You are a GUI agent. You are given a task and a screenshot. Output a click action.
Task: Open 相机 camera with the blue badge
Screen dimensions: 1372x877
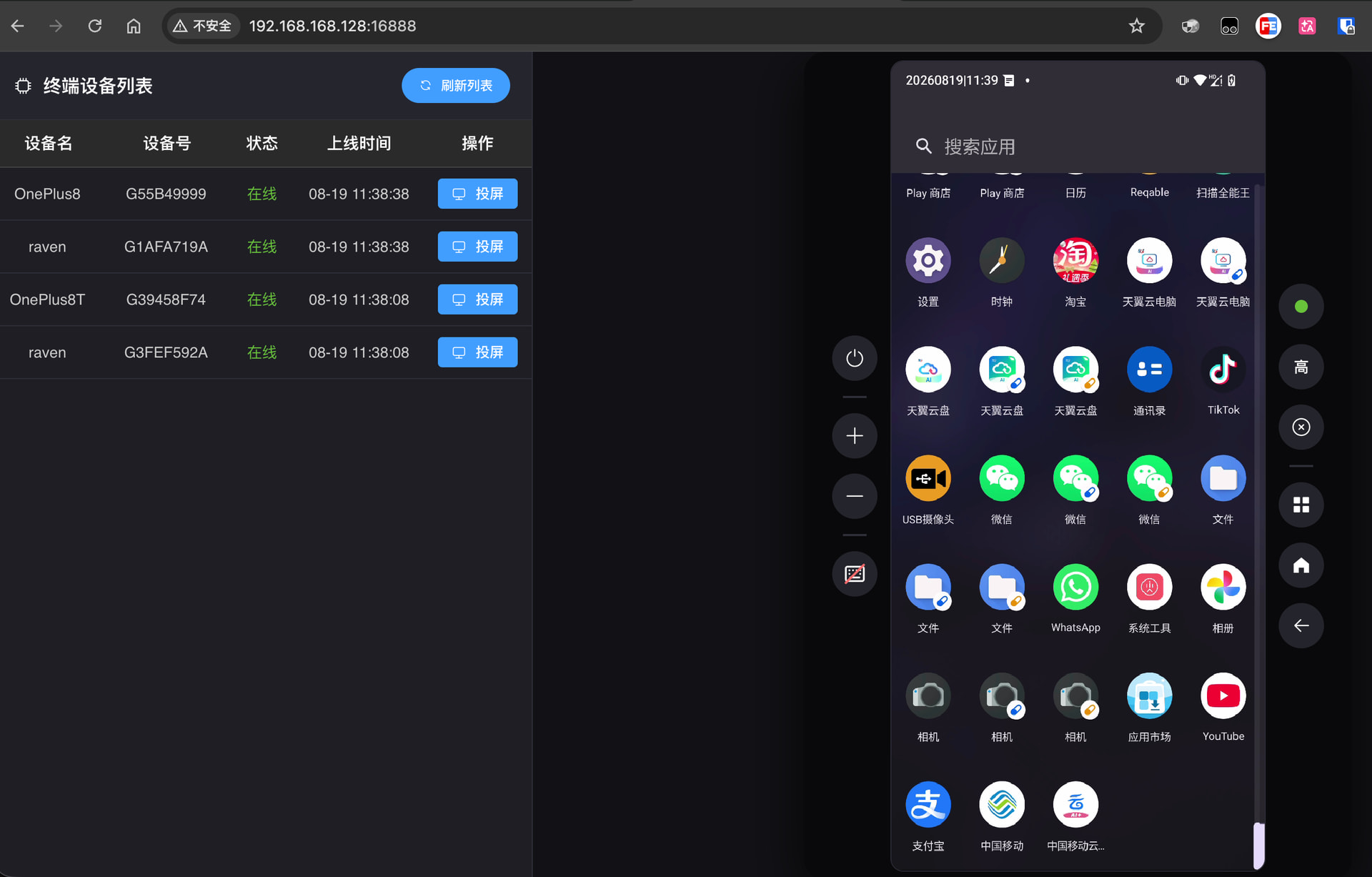click(x=1002, y=695)
